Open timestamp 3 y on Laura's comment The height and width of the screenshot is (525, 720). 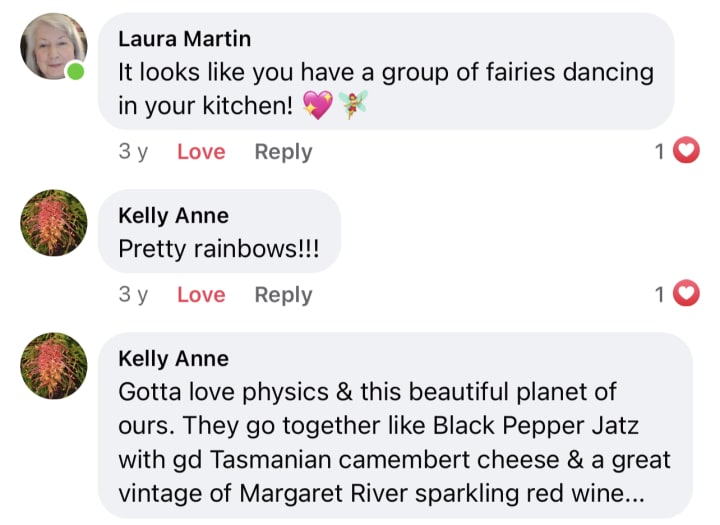pyautogui.click(x=133, y=152)
